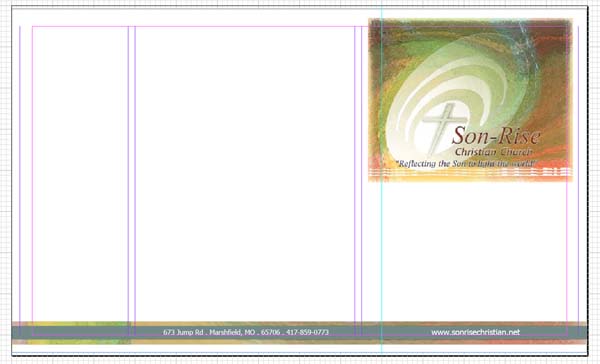The height and width of the screenshot is (364, 600).
Task: Select the Son-Rise church logo artwork
Action: coord(470,100)
